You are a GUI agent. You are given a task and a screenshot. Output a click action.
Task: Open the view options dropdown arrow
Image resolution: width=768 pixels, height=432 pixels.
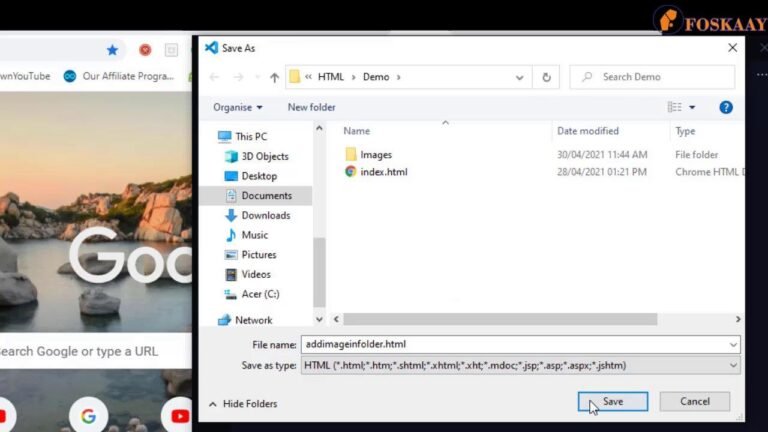[692, 107]
